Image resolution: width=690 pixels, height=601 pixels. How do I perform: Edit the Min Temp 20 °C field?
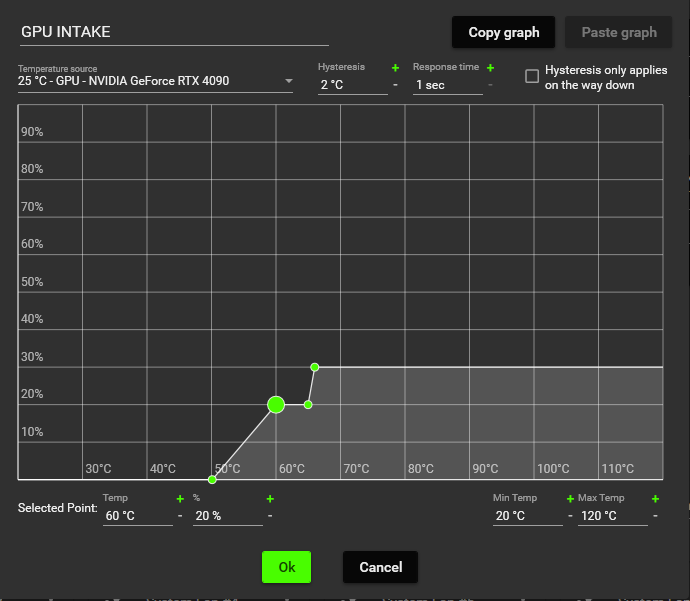click(x=528, y=516)
